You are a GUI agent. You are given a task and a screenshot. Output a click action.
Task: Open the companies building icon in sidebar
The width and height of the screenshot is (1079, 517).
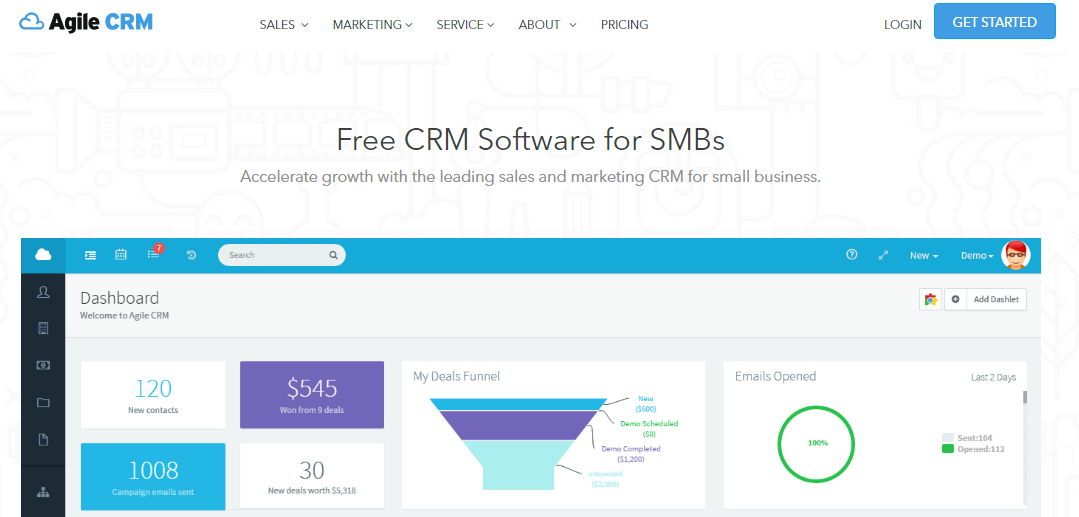[x=43, y=328]
